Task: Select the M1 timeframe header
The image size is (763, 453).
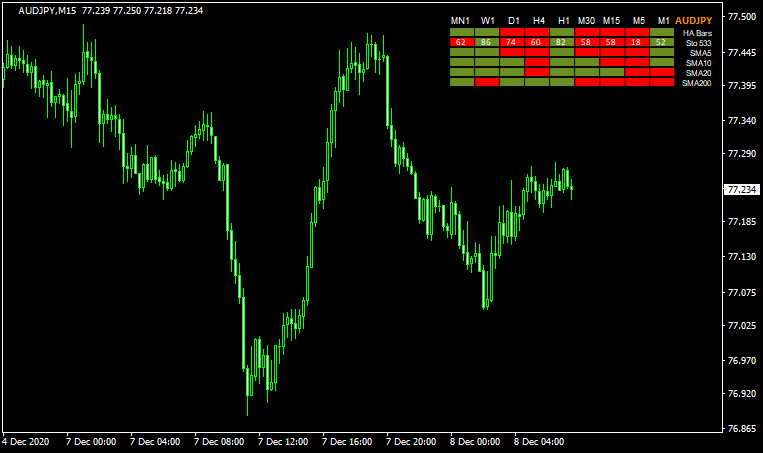Action: pos(663,21)
